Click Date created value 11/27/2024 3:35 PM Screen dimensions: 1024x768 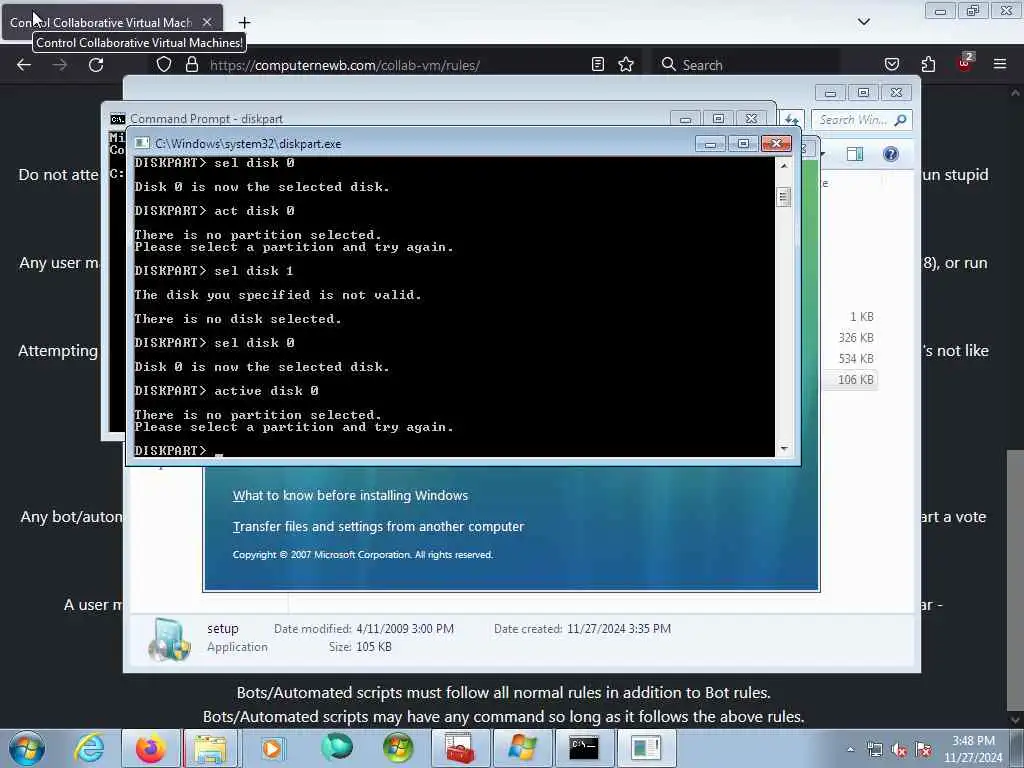click(618, 629)
